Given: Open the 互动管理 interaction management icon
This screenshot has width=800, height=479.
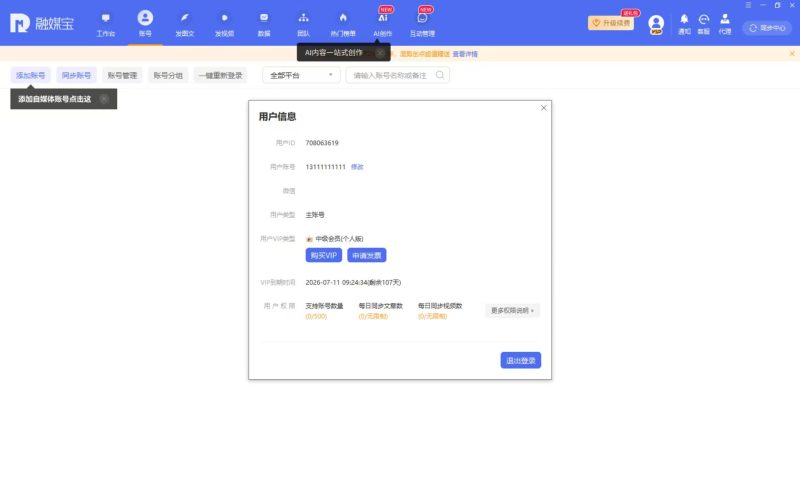Looking at the screenshot, I should 422,24.
